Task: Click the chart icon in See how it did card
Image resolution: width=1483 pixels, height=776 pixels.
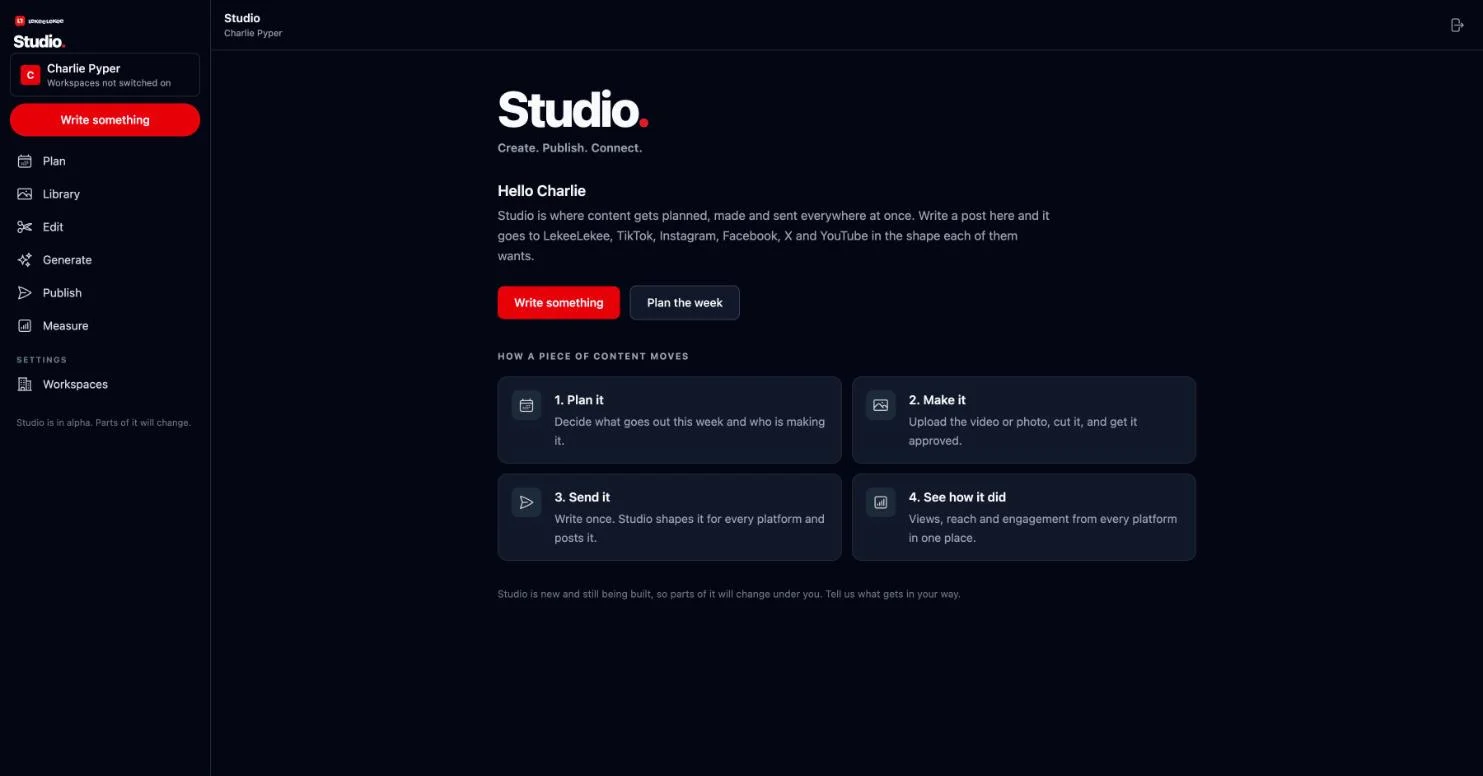Action: 881,502
